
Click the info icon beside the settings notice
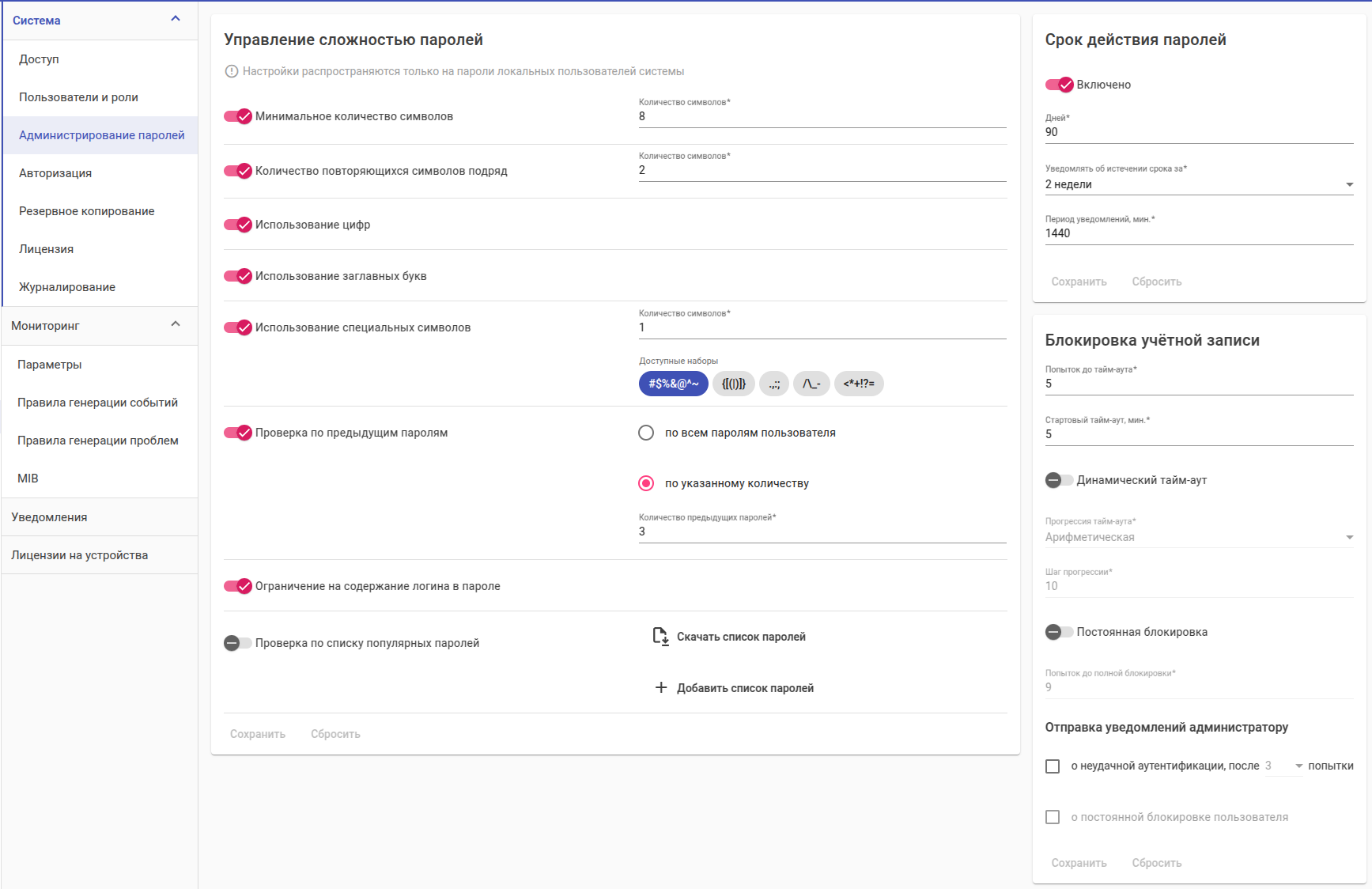232,72
